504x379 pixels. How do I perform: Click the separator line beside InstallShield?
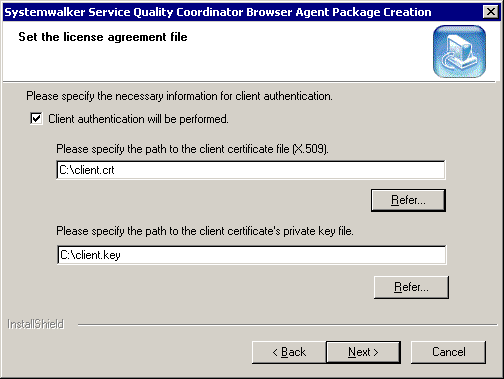[x=287, y=324]
